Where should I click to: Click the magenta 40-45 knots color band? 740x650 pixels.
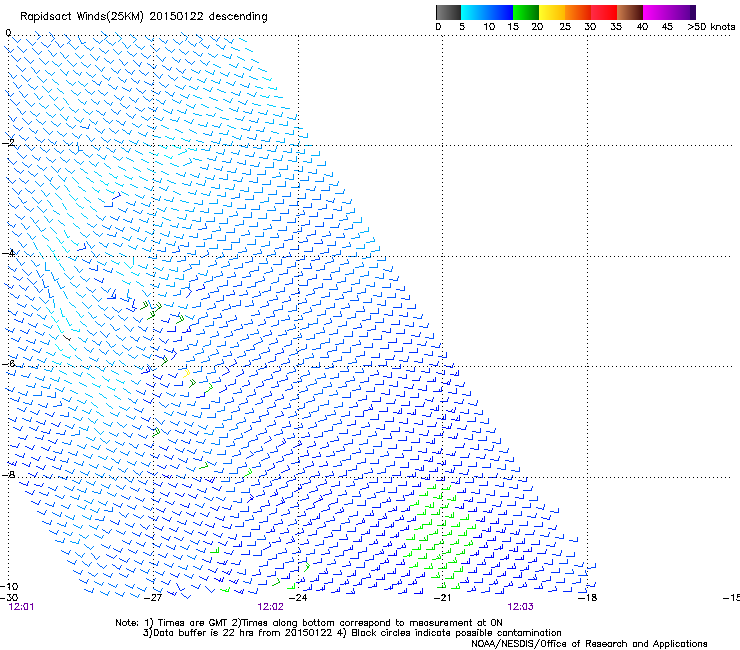click(x=656, y=12)
